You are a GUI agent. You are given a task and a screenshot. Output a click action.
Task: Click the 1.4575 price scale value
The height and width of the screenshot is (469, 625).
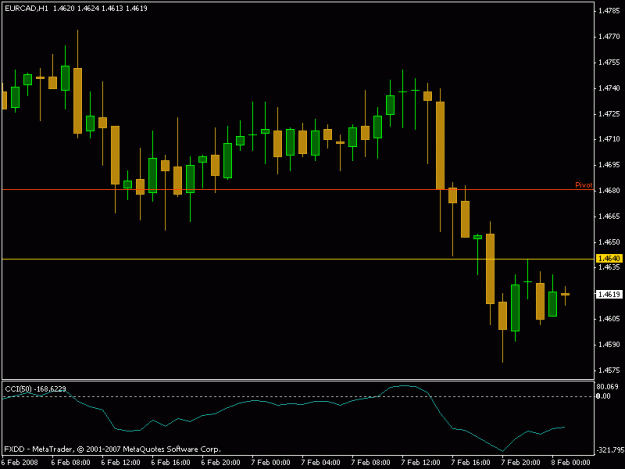click(609, 371)
